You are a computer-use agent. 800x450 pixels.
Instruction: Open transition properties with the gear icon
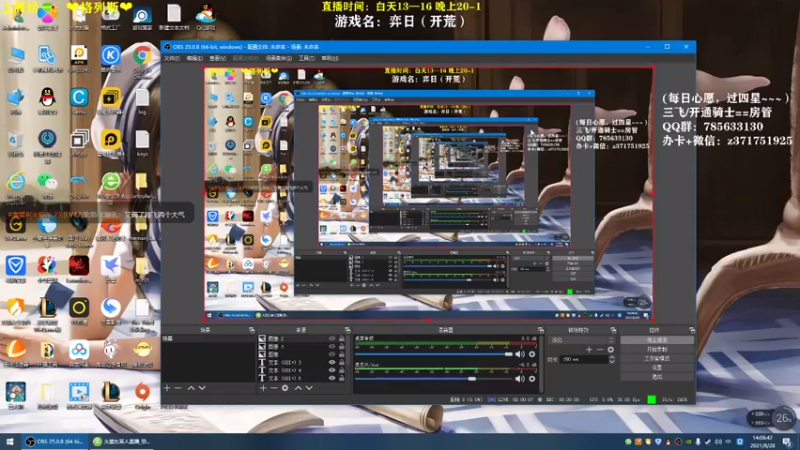click(x=611, y=349)
